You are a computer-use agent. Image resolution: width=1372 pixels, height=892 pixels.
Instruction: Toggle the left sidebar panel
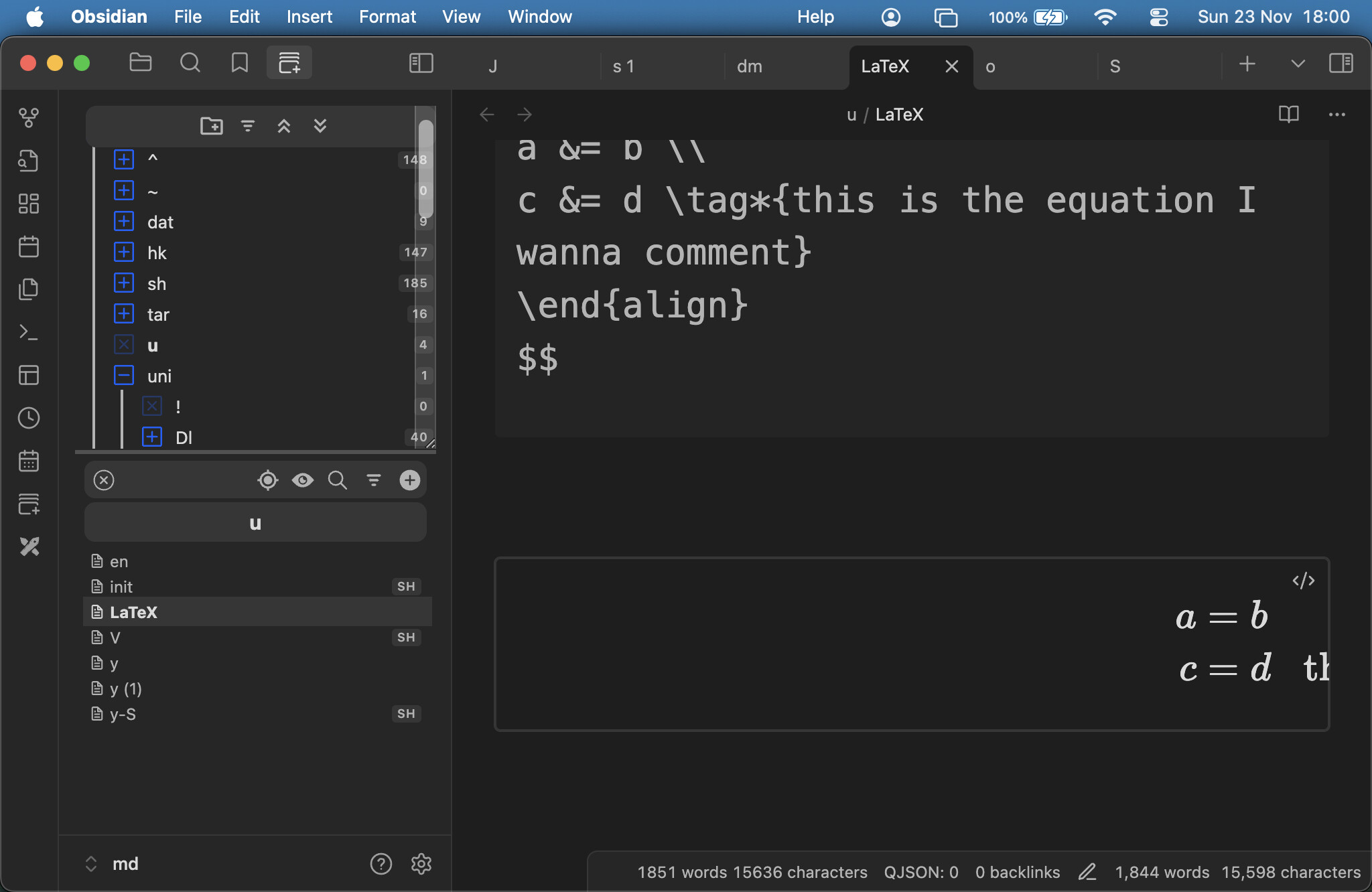click(x=421, y=63)
